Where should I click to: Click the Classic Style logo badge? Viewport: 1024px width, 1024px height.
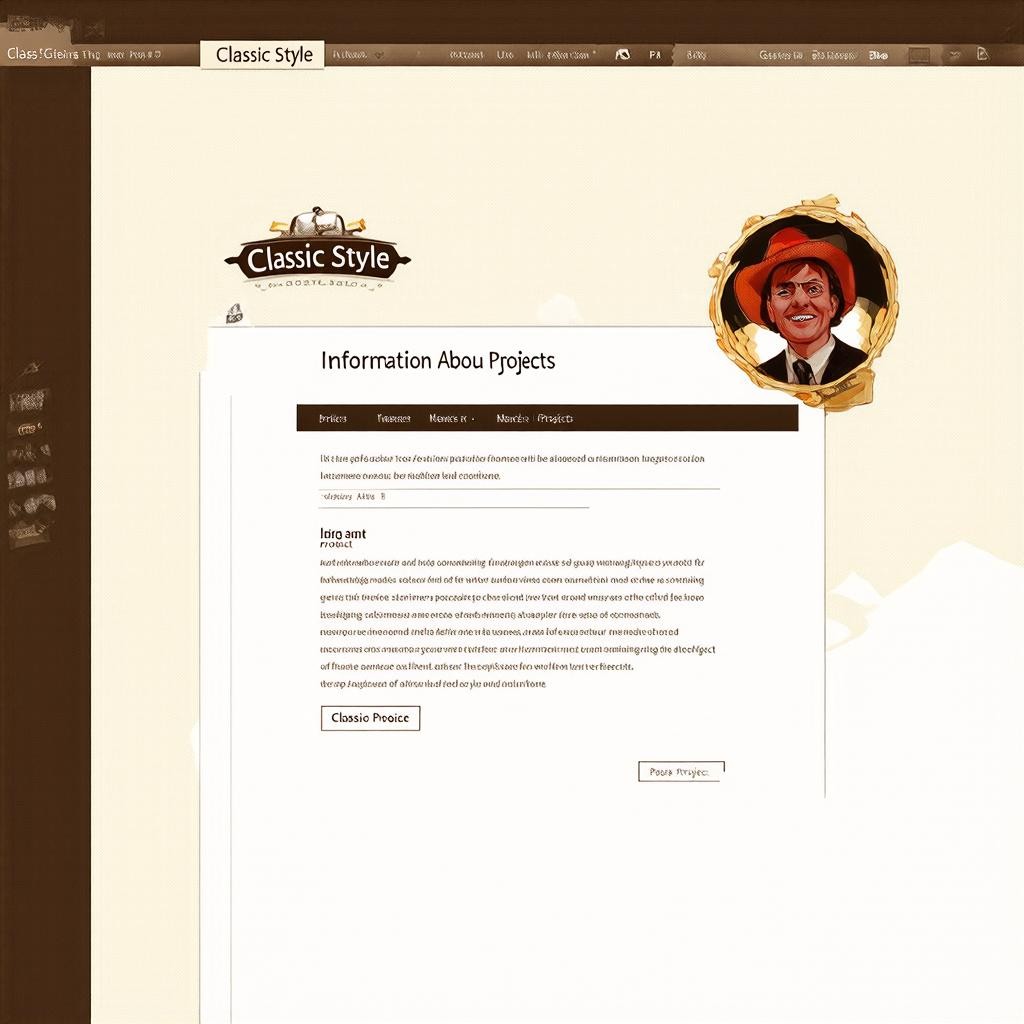(x=317, y=258)
